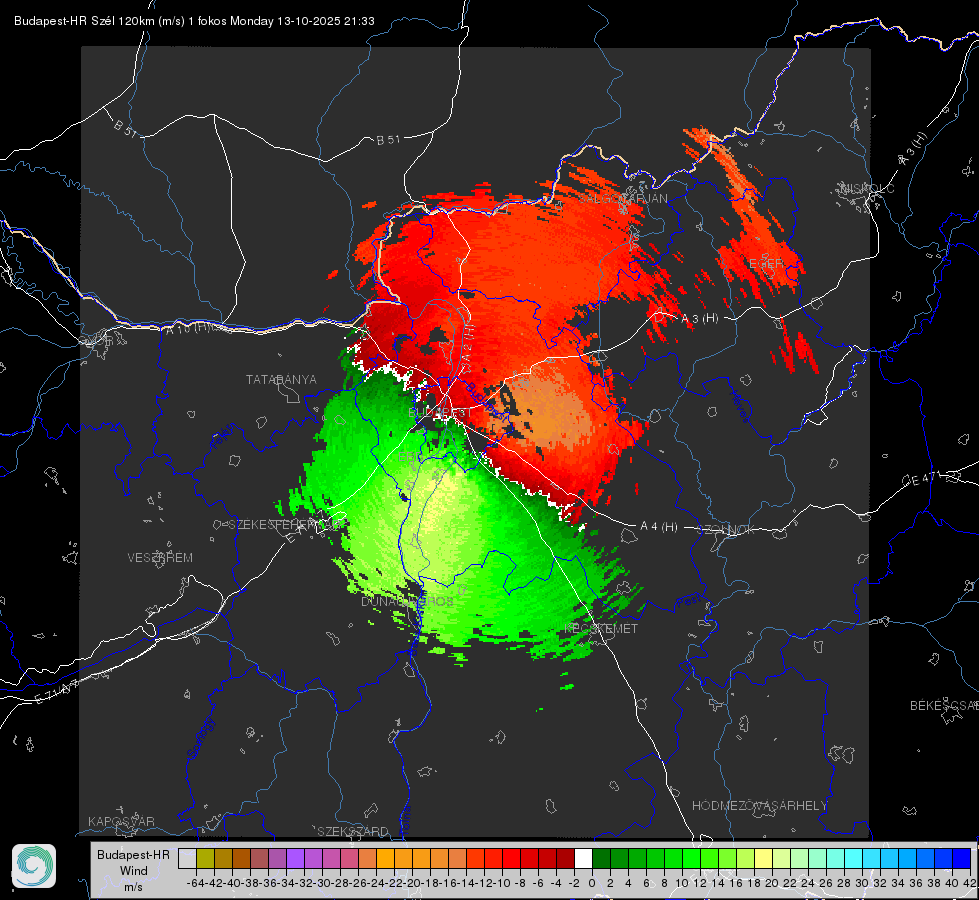Select the violet -34 to -32 legend swatch
The width and height of the screenshot is (979, 900).
295,858
